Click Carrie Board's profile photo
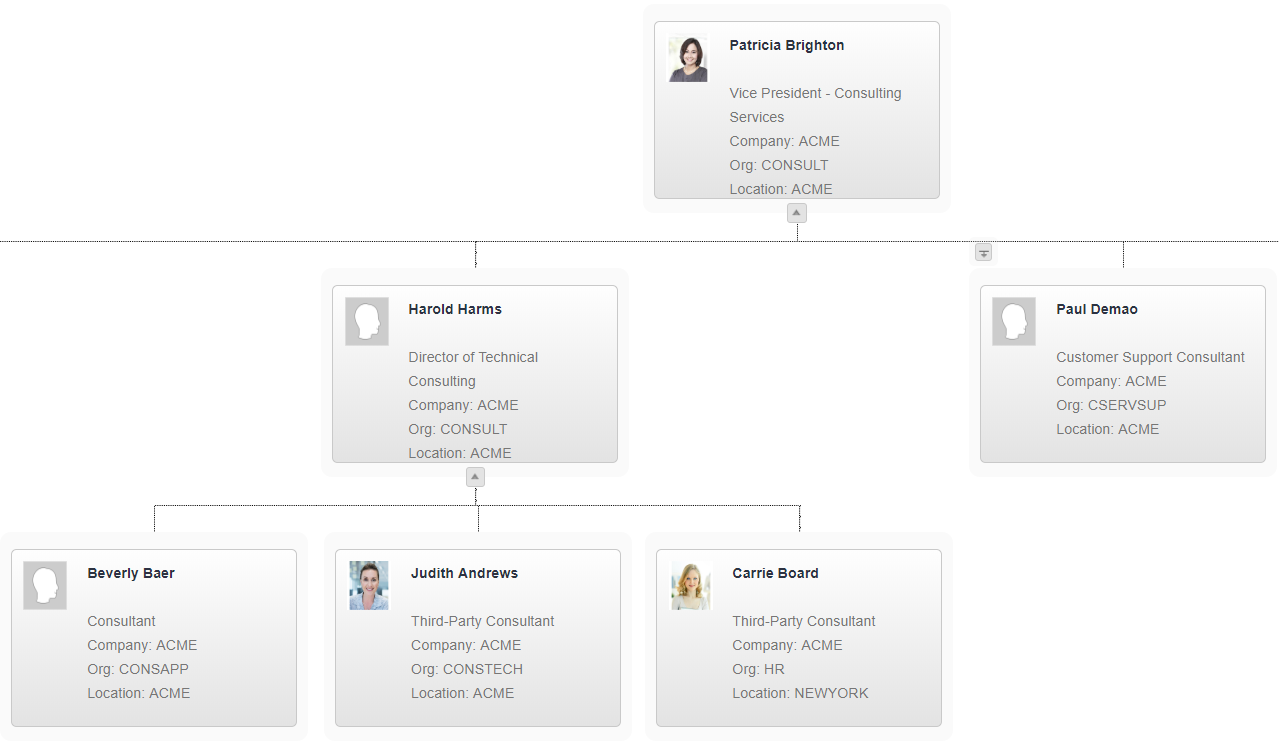The height and width of the screenshot is (741, 1279). point(690,585)
